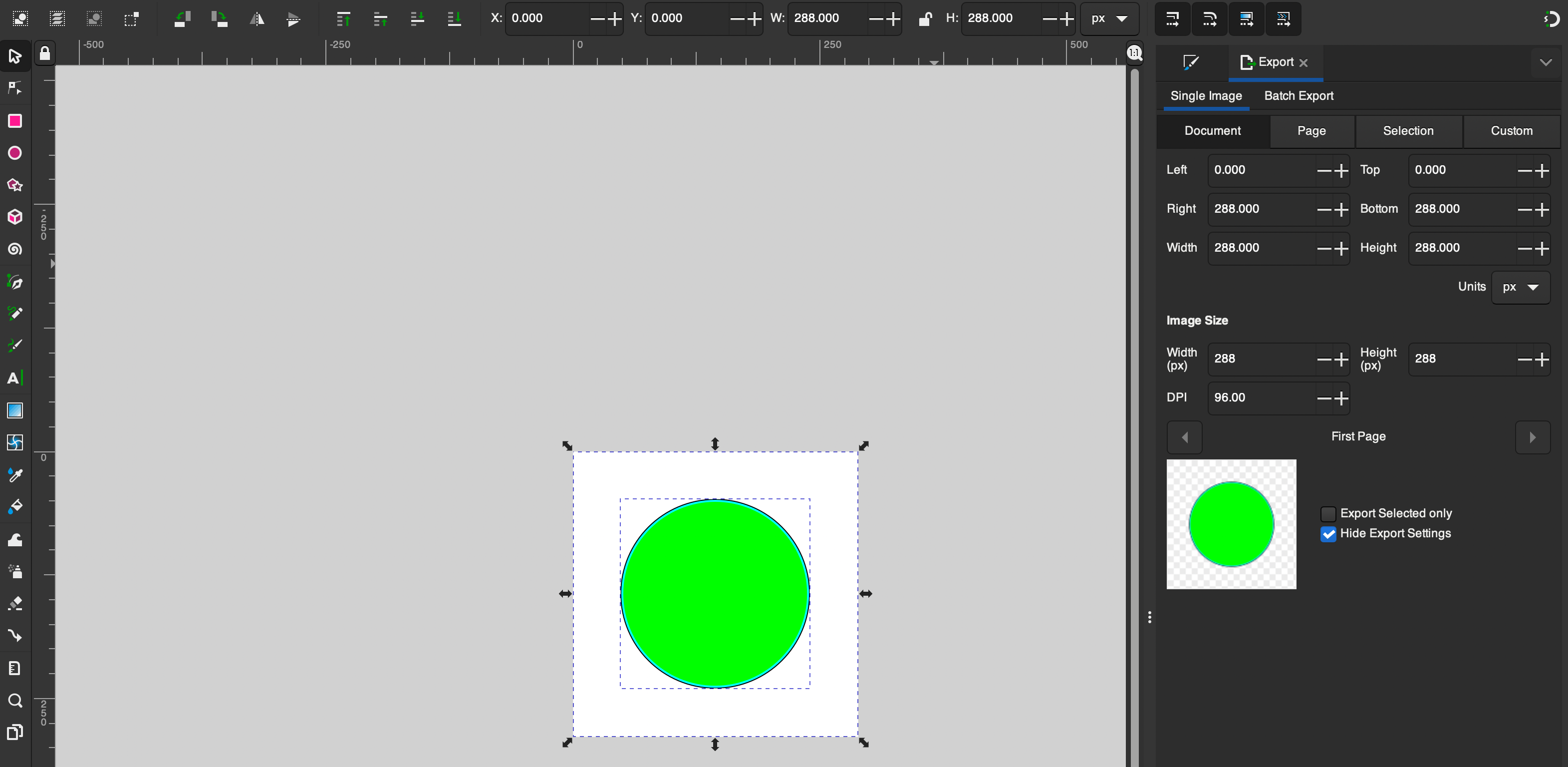Go to next page arrow
This screenshot has width=1568, height=767.
point(1532,437)
